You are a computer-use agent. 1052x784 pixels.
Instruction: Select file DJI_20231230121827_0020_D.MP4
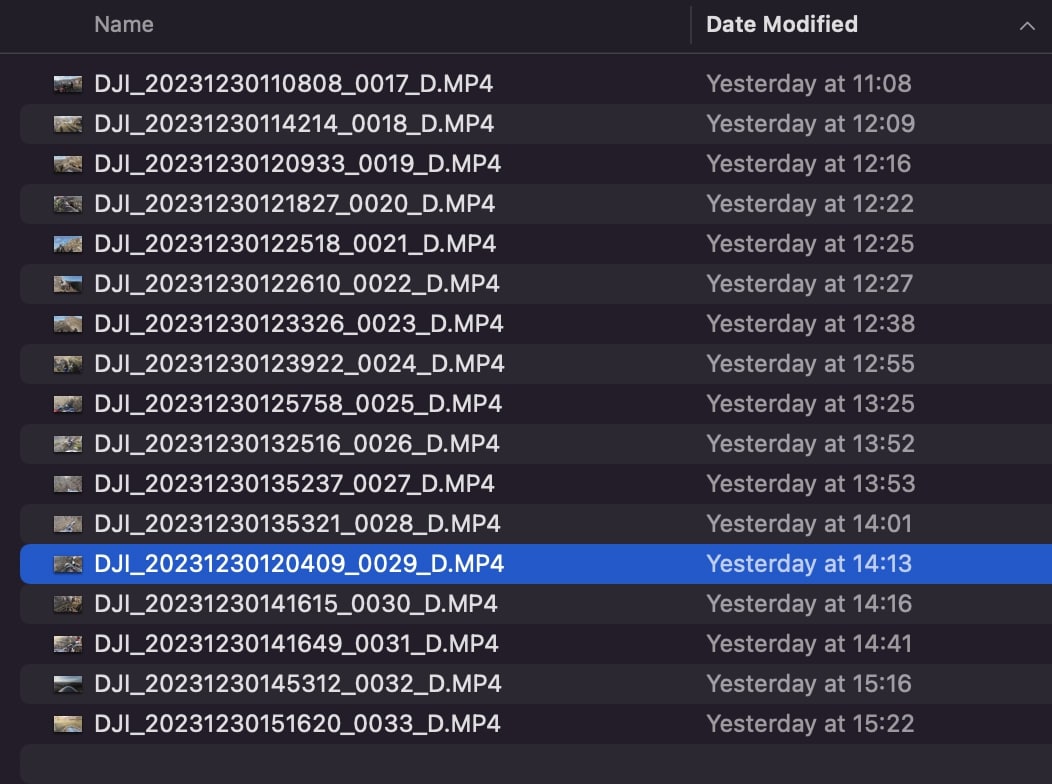coord(300,204)
